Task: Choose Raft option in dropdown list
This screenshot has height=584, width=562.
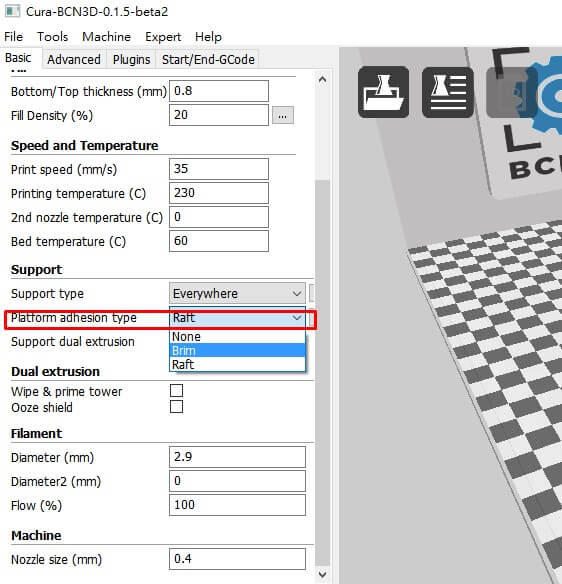Action: 237,364
